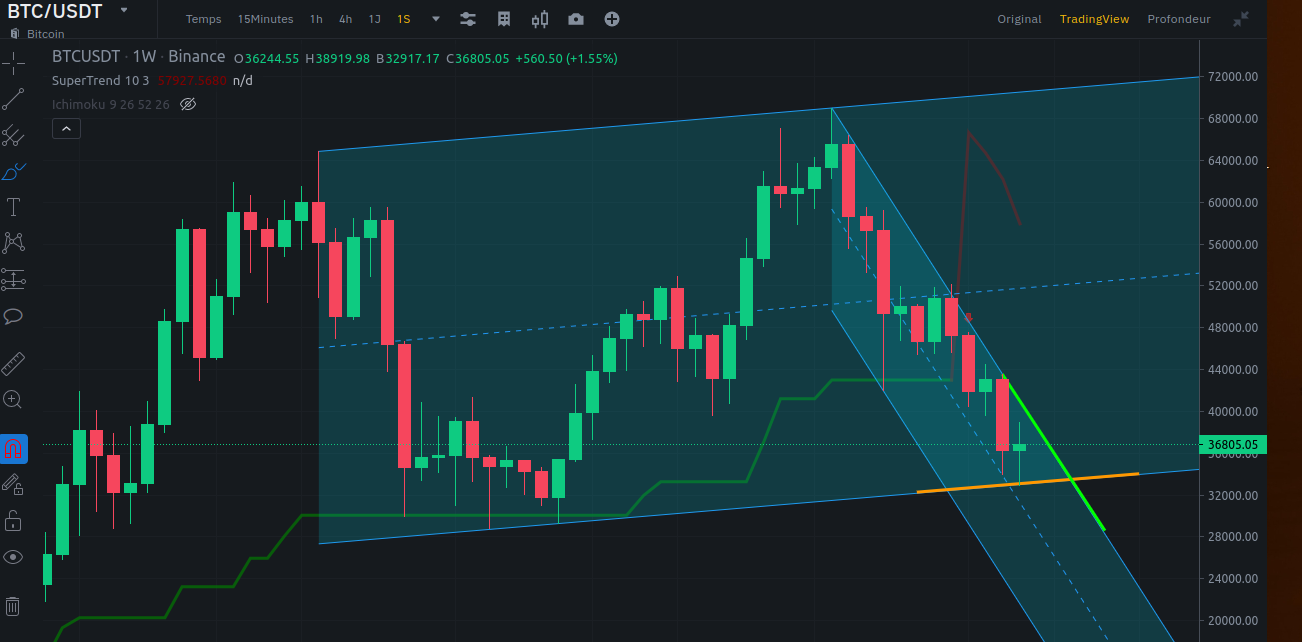Click the 44000.00 price axis label
The height and width of the screenshot is (642, 1302).
1232,370
